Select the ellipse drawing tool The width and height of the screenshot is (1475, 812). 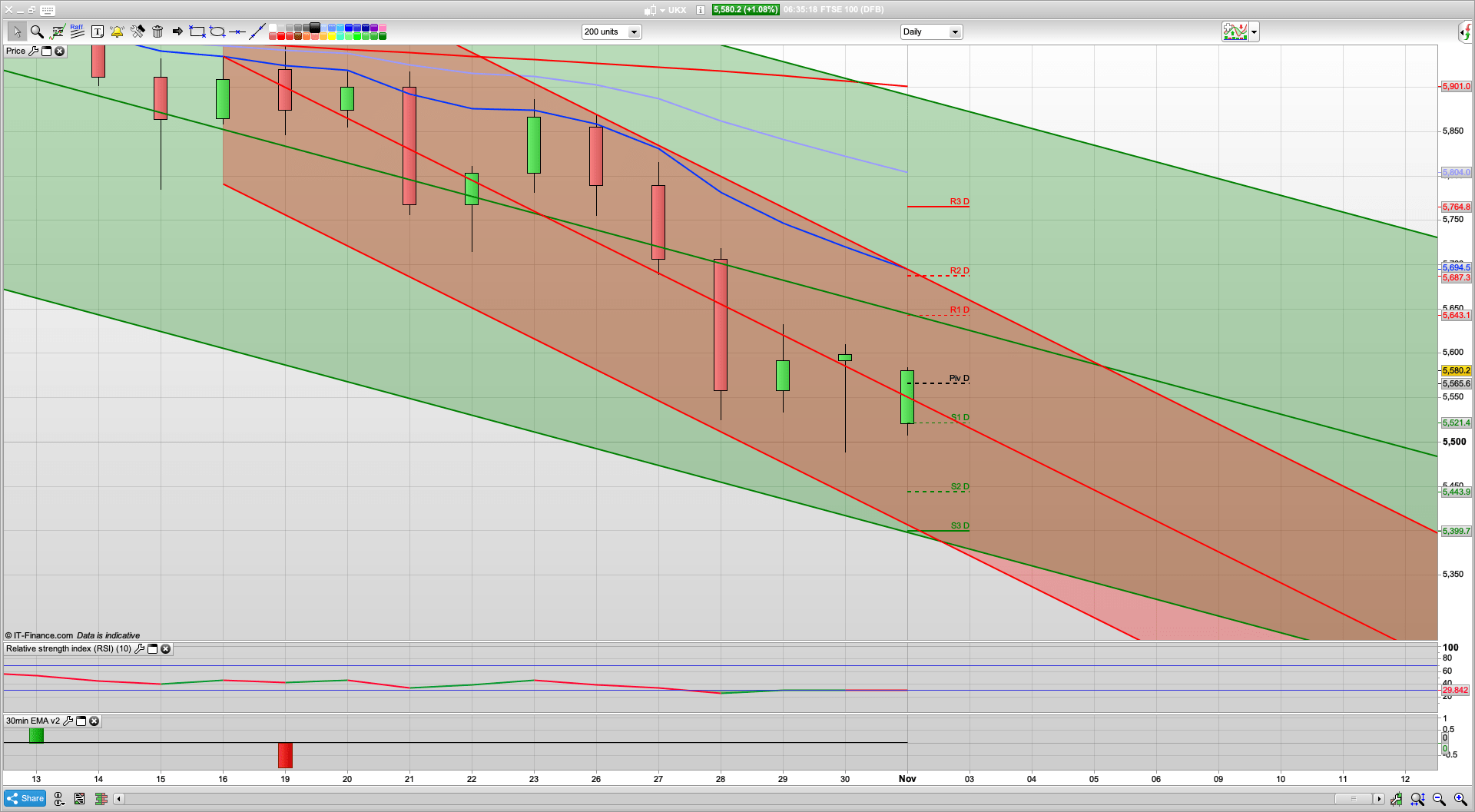[x=217, y=31]
